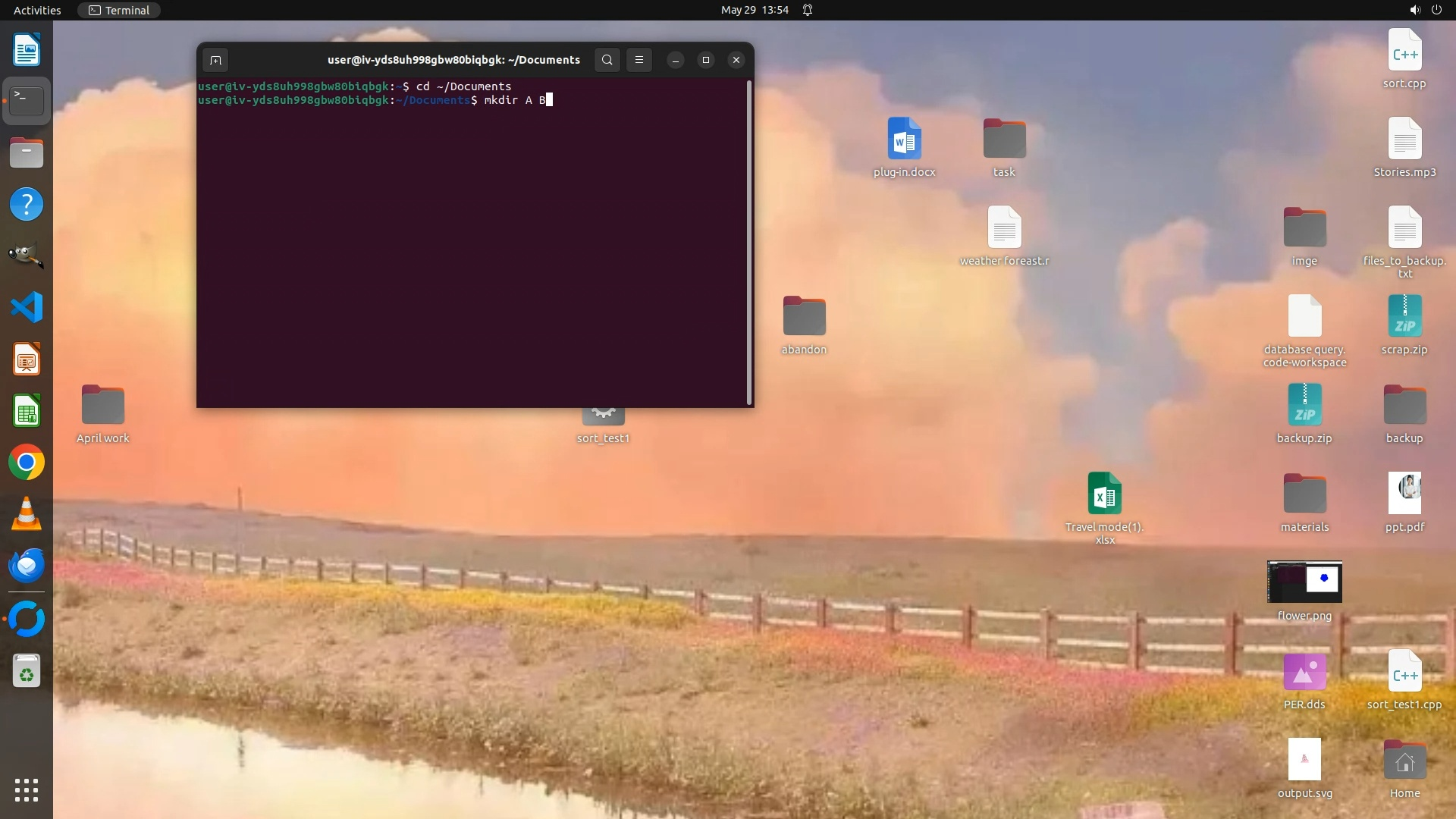
Task: Click the terminal scrollbar
Action: click(x=749, y=243)
